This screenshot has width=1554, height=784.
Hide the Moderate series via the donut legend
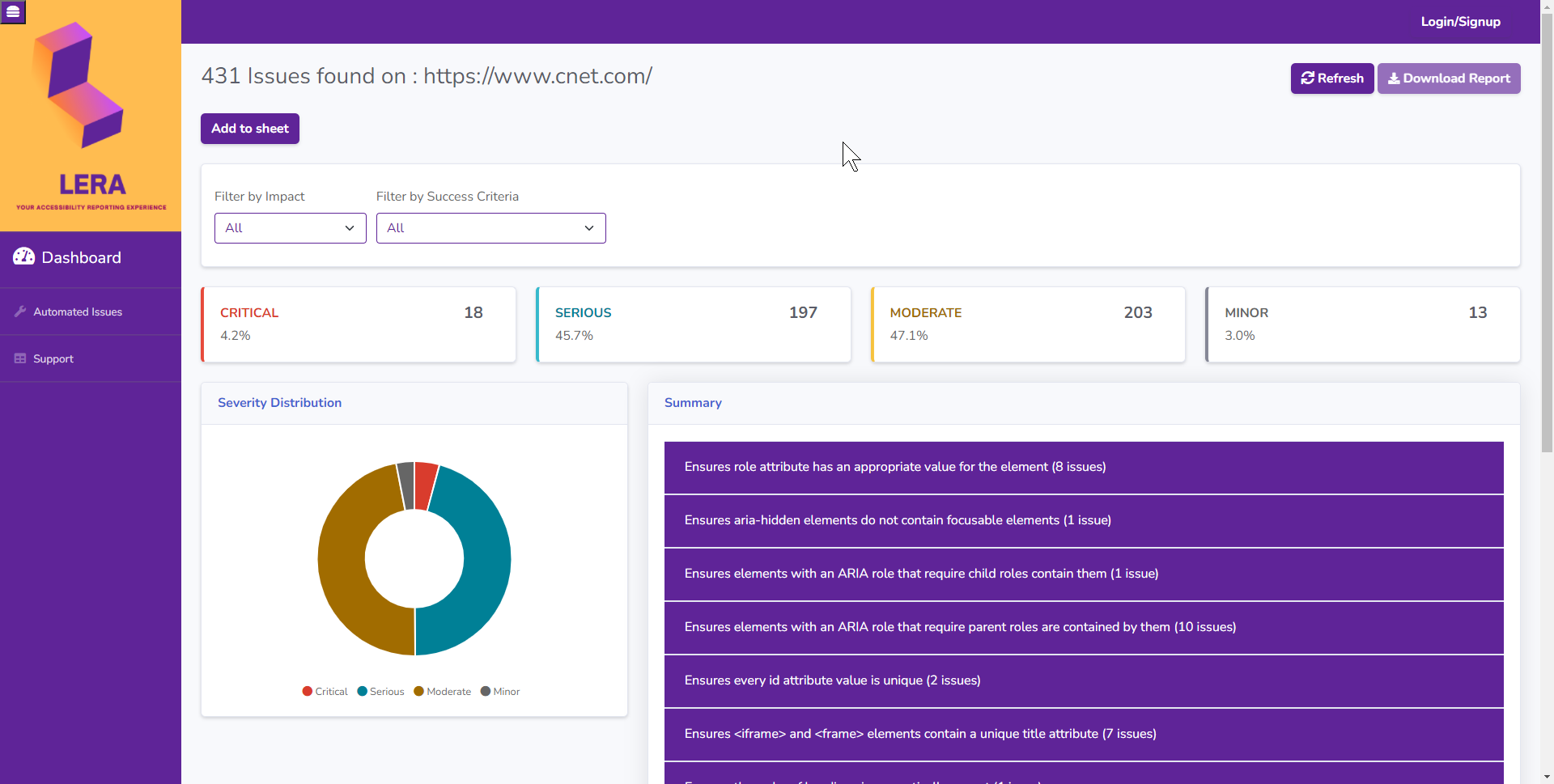point(442,692)
